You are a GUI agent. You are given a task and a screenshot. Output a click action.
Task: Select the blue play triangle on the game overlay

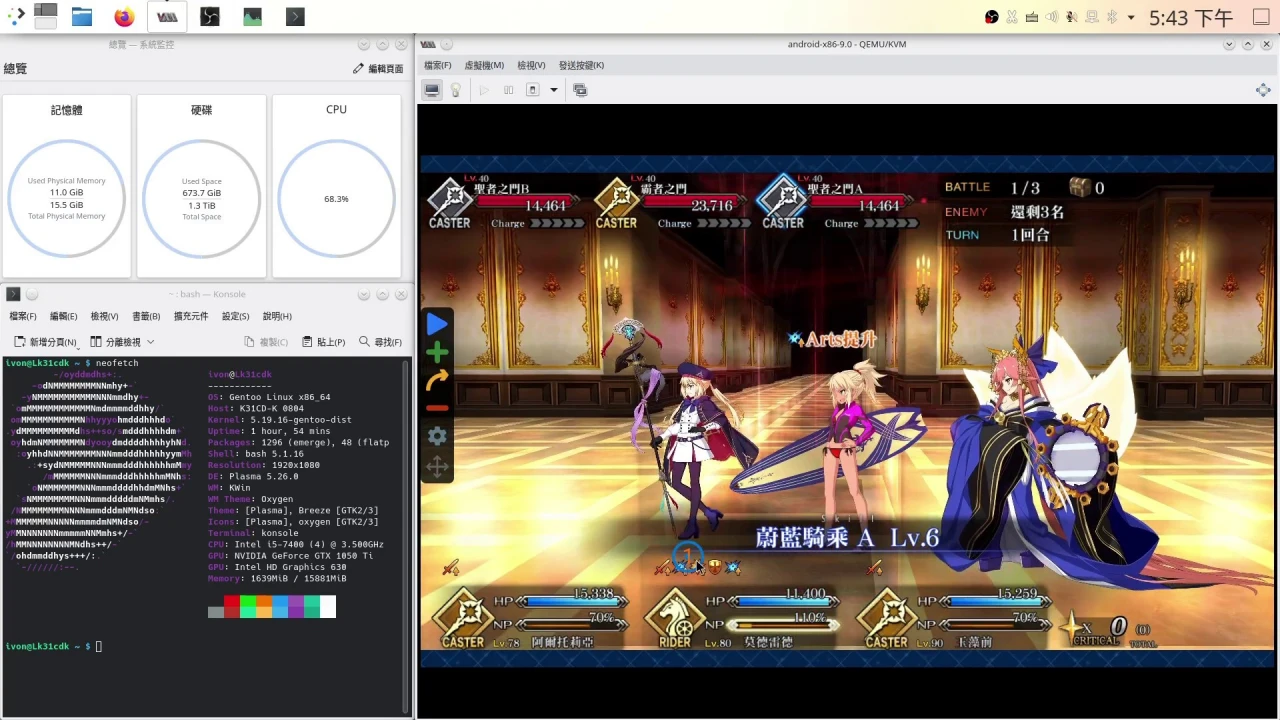point(437,323)
